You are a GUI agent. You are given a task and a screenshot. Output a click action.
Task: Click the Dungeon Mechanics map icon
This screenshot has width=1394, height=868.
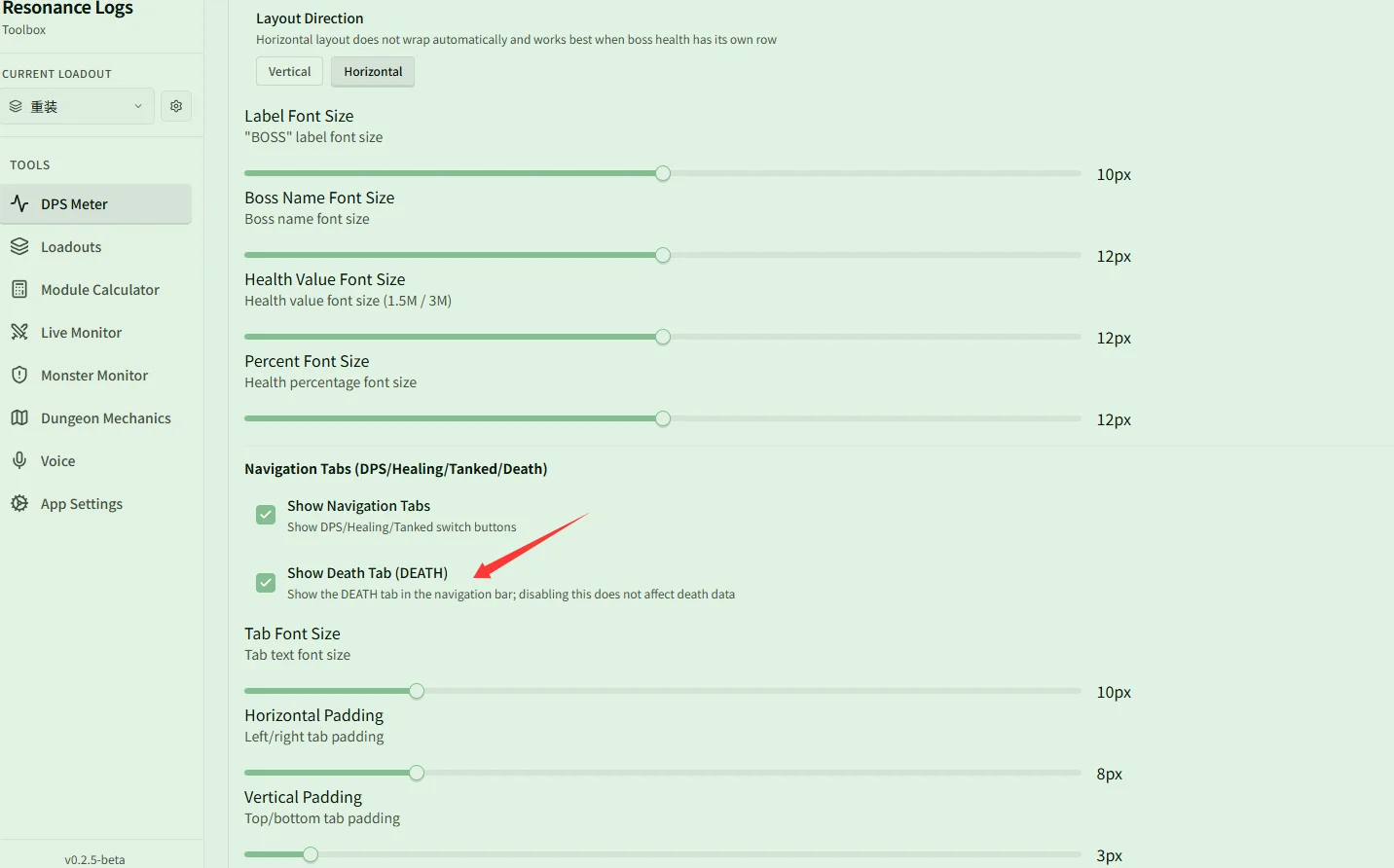coord(19,417)
